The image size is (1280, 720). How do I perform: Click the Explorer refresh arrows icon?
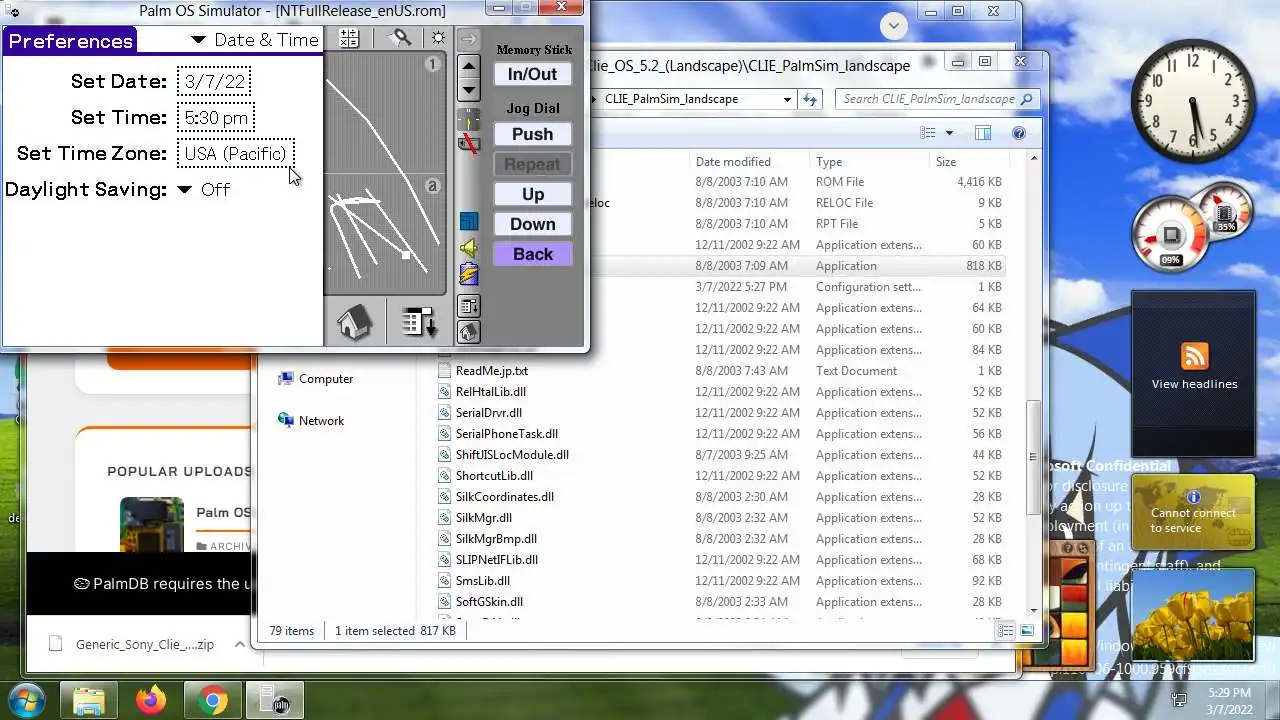(x=810, y=99)
